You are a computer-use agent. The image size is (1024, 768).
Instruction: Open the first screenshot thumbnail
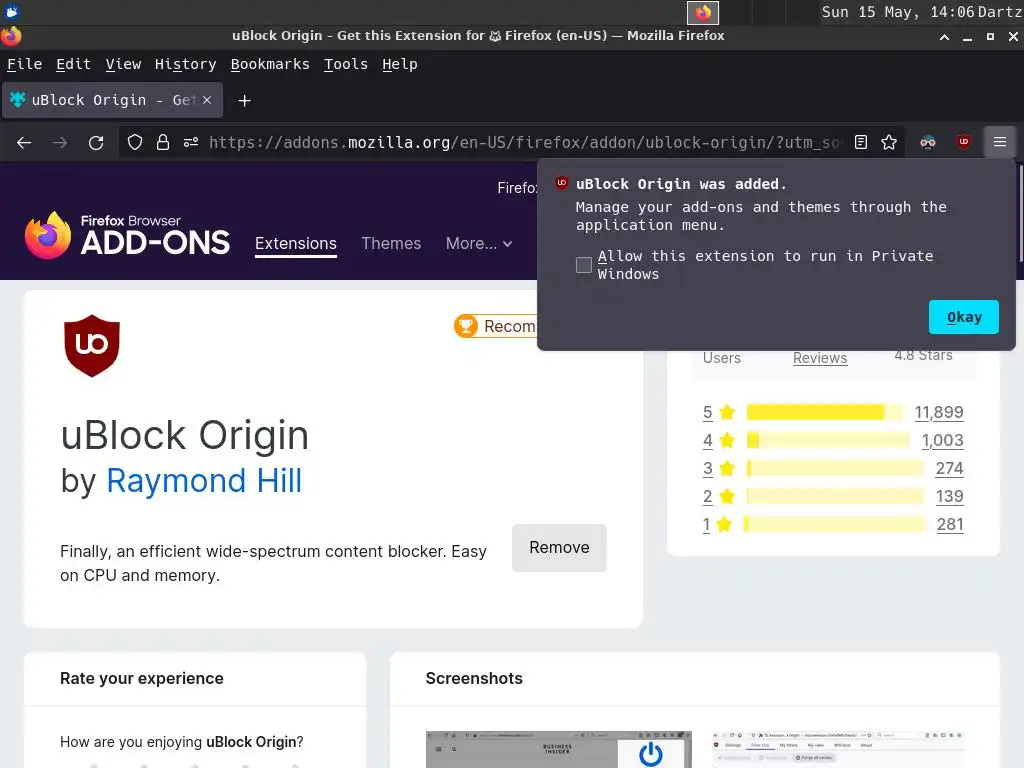pos(558,750)
